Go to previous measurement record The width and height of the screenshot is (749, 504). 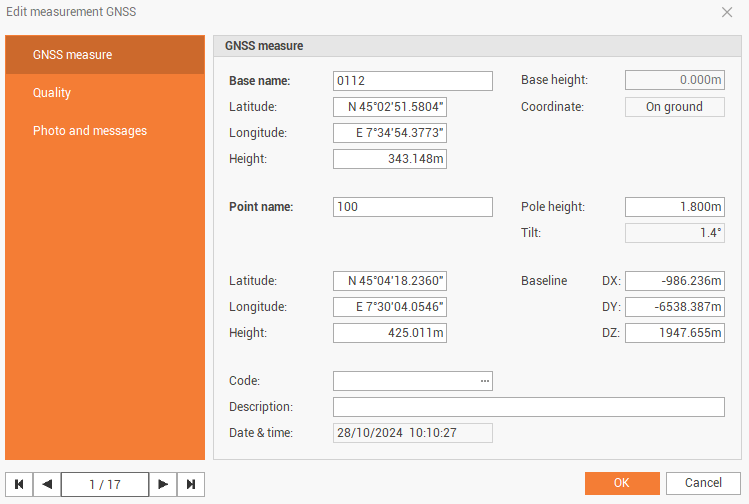point(47,485)
